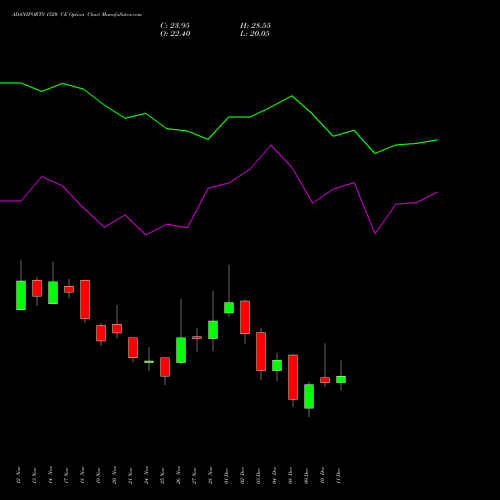500x500 pixels.
Task: Select the 27 Nov date label
Action: point(194,475)
